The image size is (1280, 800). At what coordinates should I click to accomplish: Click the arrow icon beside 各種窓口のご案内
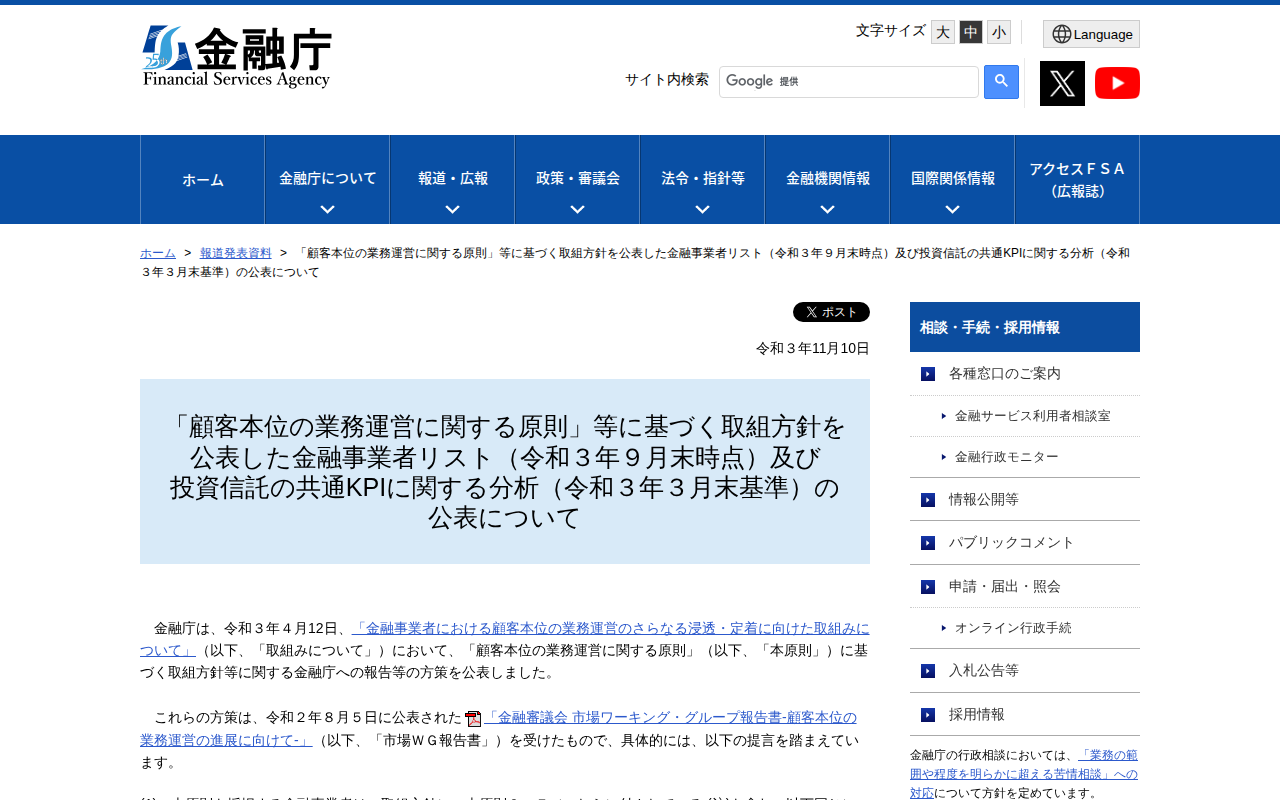928,374
